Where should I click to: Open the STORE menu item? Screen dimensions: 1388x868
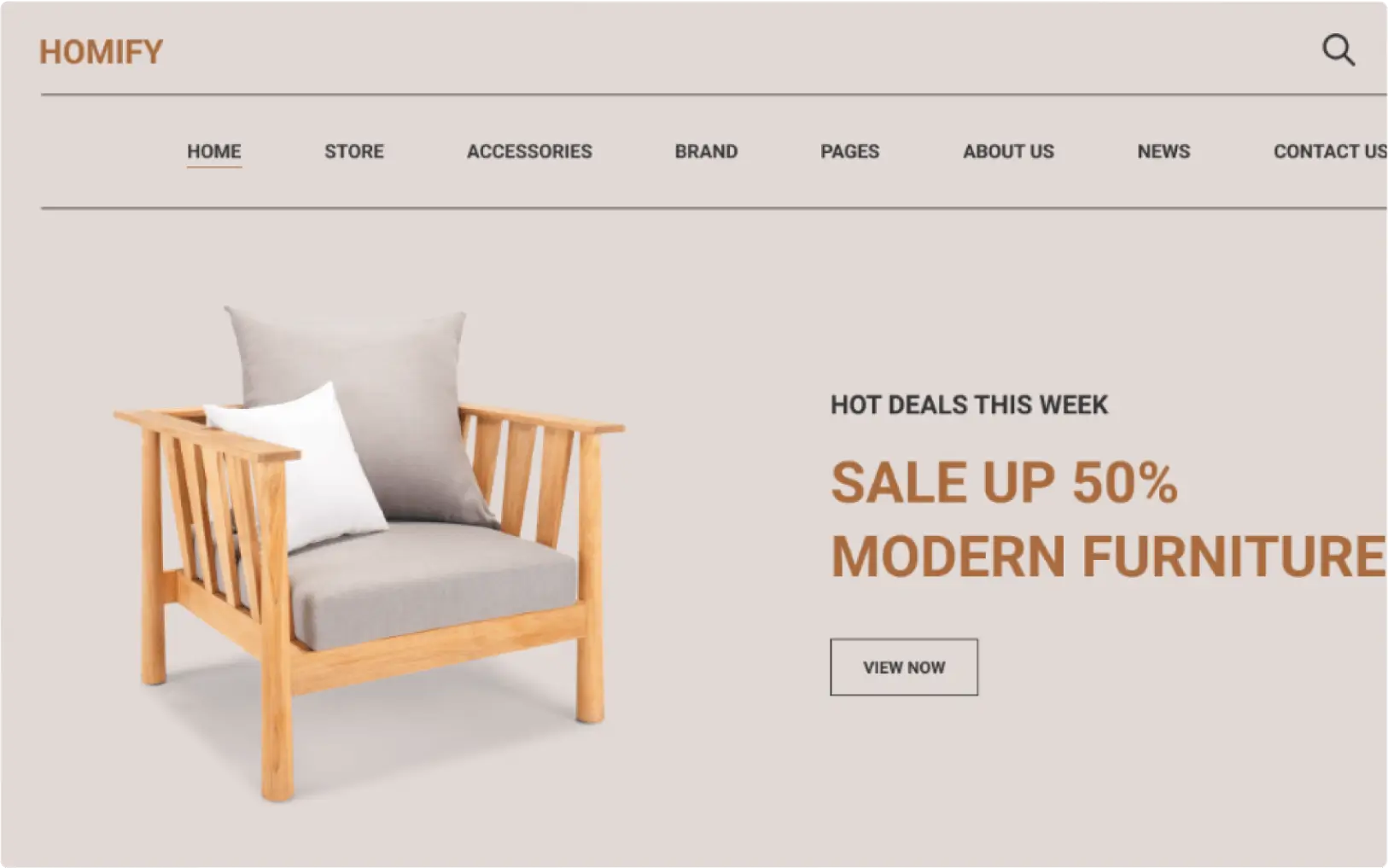pyautogui.click(x=353, y=151)
